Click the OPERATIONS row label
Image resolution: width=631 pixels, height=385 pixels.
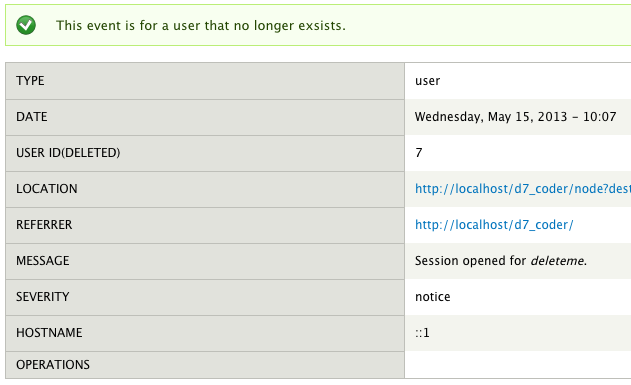coord(53,364)
